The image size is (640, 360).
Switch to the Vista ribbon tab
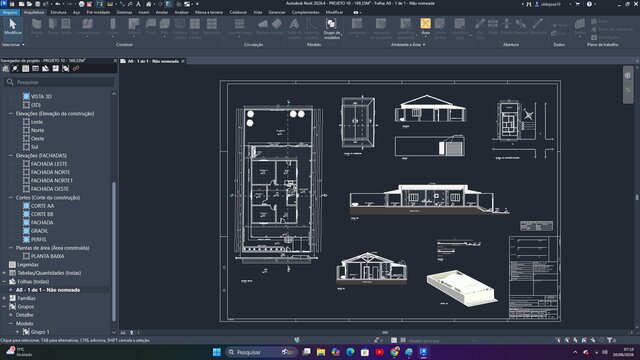pyautogui.click(x=258, y=12)
